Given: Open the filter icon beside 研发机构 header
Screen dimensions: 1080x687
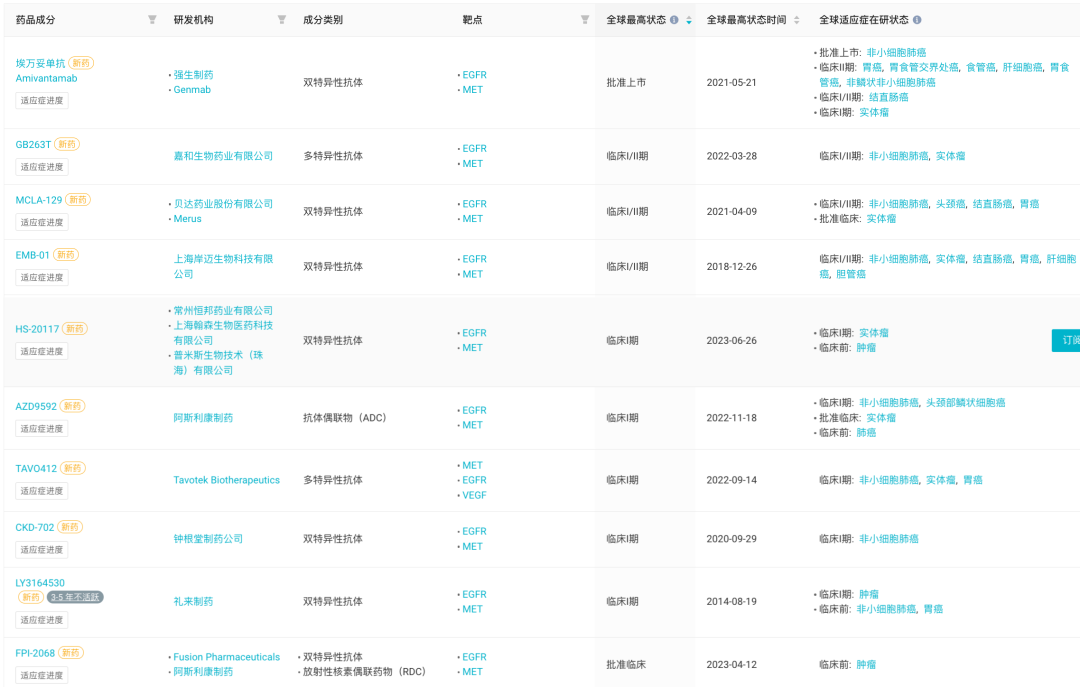Looking at the screenshot, I should click(282, 20).
